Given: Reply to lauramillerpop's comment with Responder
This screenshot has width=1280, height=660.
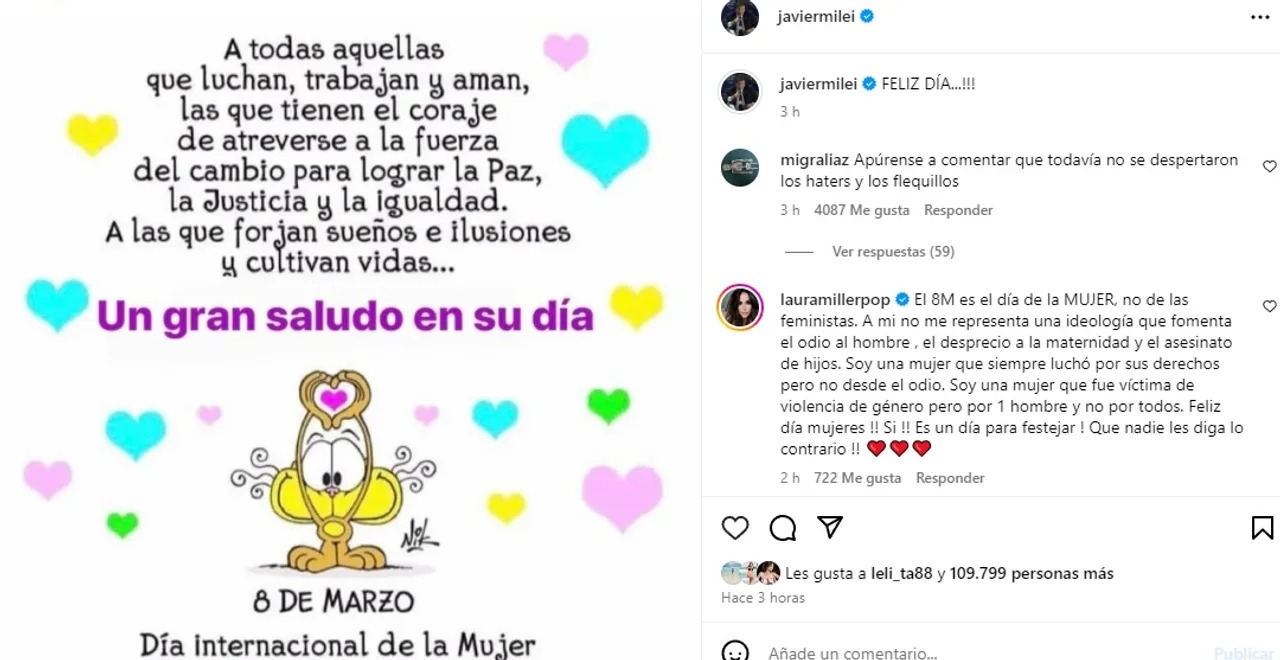Looking at the screenshot, I should (x=950, y=478).
